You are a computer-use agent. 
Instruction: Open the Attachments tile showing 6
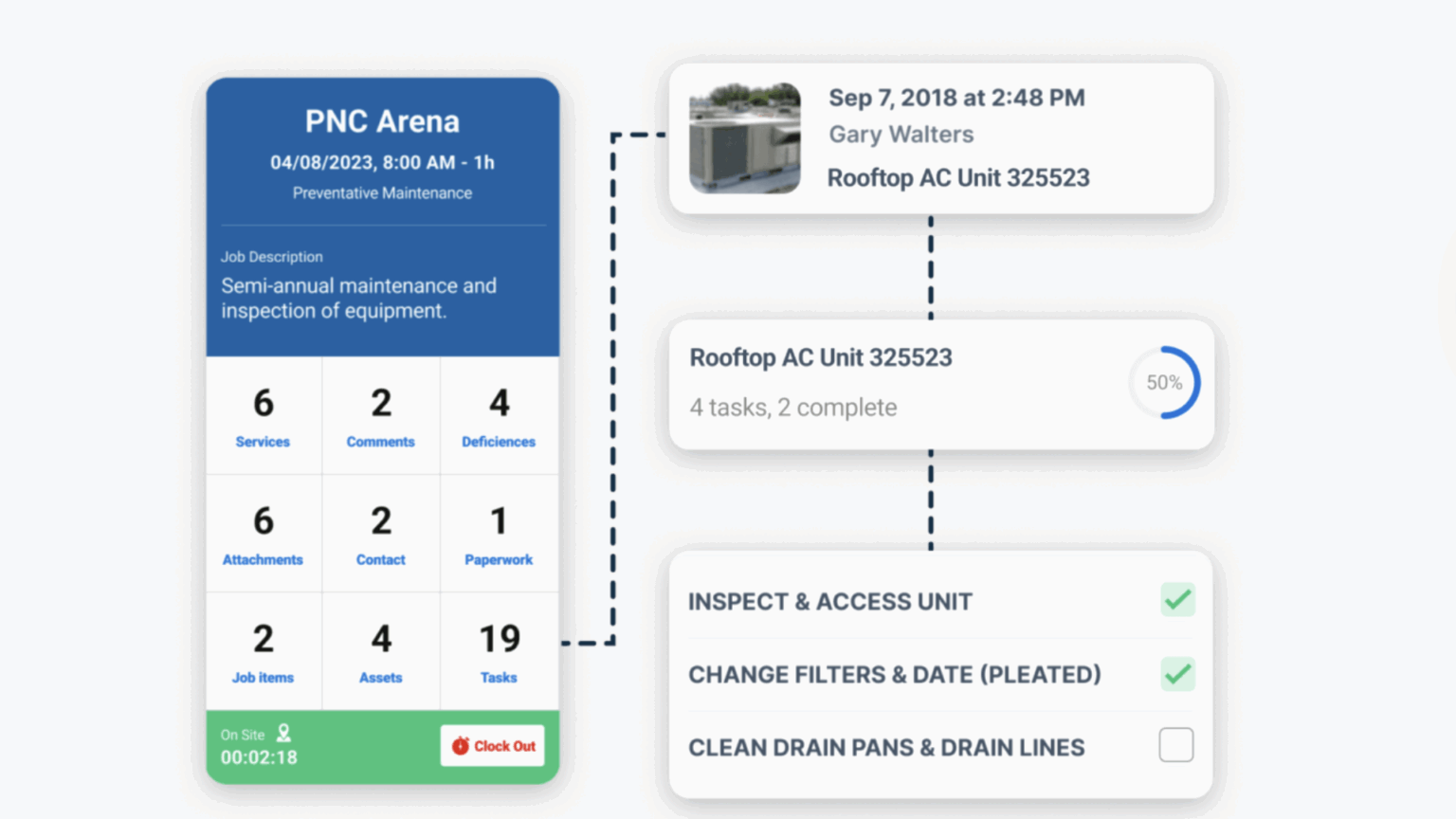coord(263,533)
